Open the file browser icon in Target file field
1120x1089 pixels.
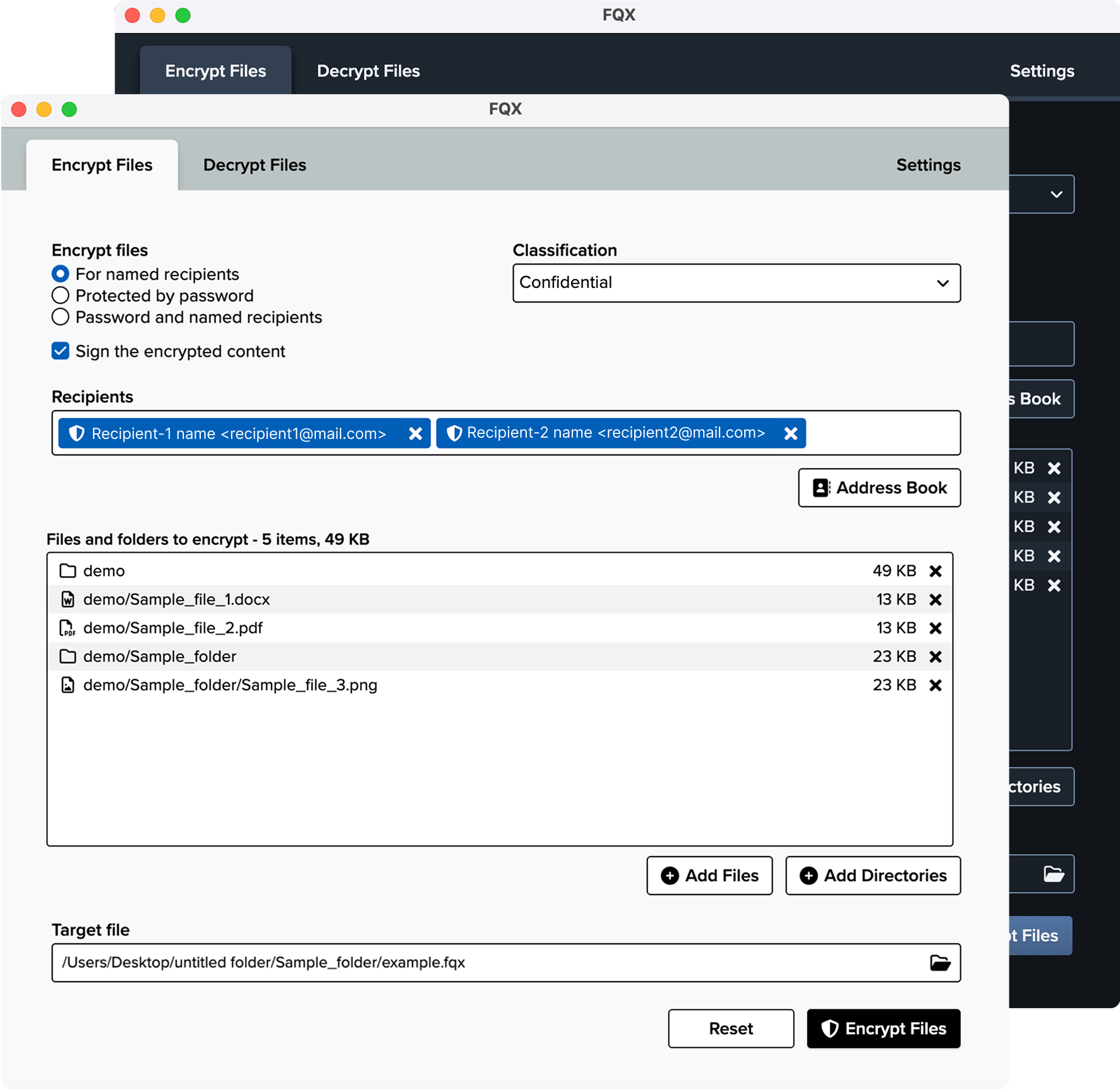pyautogui.click(x=939, y=963)
